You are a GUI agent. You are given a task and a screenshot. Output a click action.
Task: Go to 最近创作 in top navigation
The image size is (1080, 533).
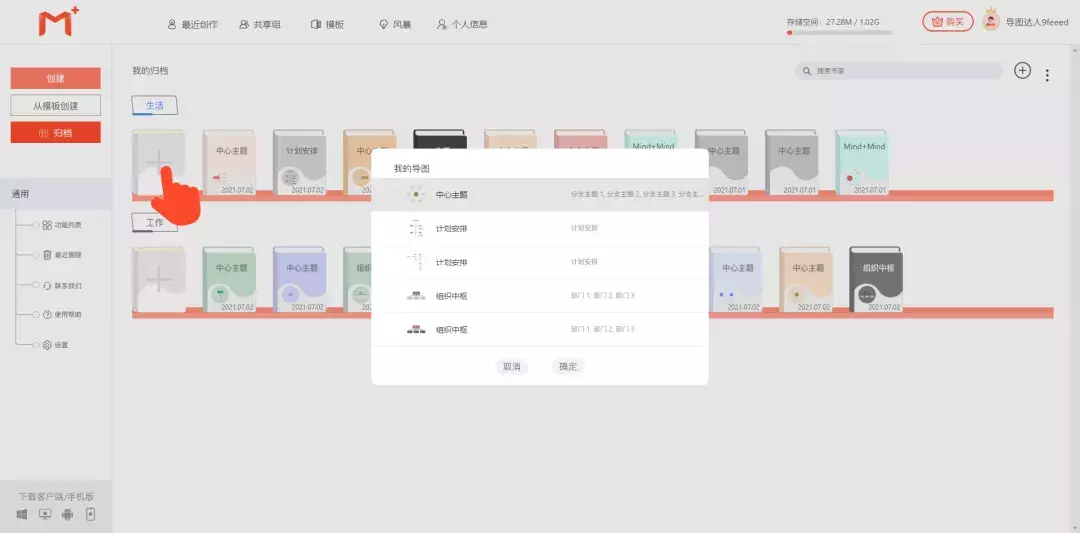tap(193, 24)
